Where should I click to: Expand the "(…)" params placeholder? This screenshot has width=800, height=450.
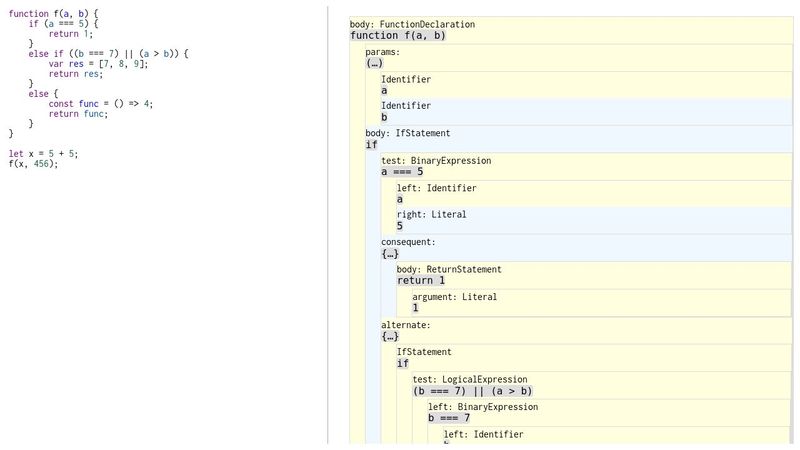(x=374, y=63)
